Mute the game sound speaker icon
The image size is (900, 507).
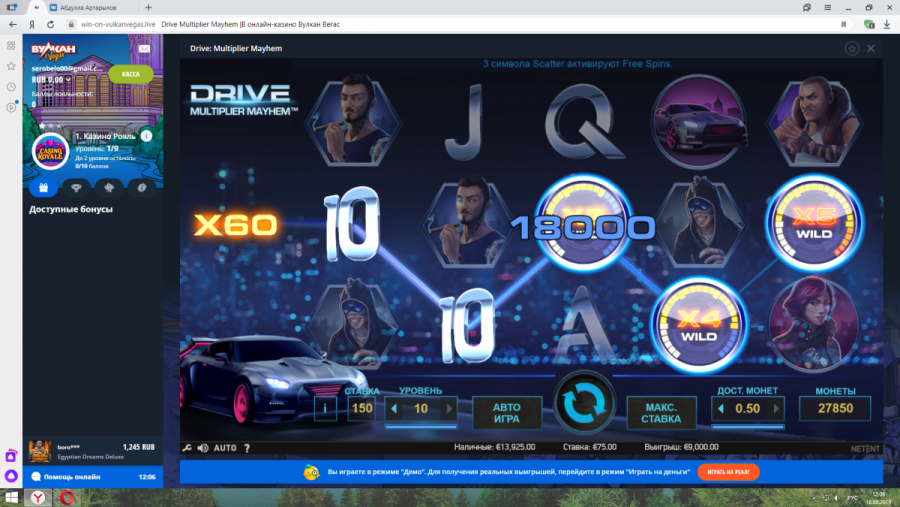(203, 448)
